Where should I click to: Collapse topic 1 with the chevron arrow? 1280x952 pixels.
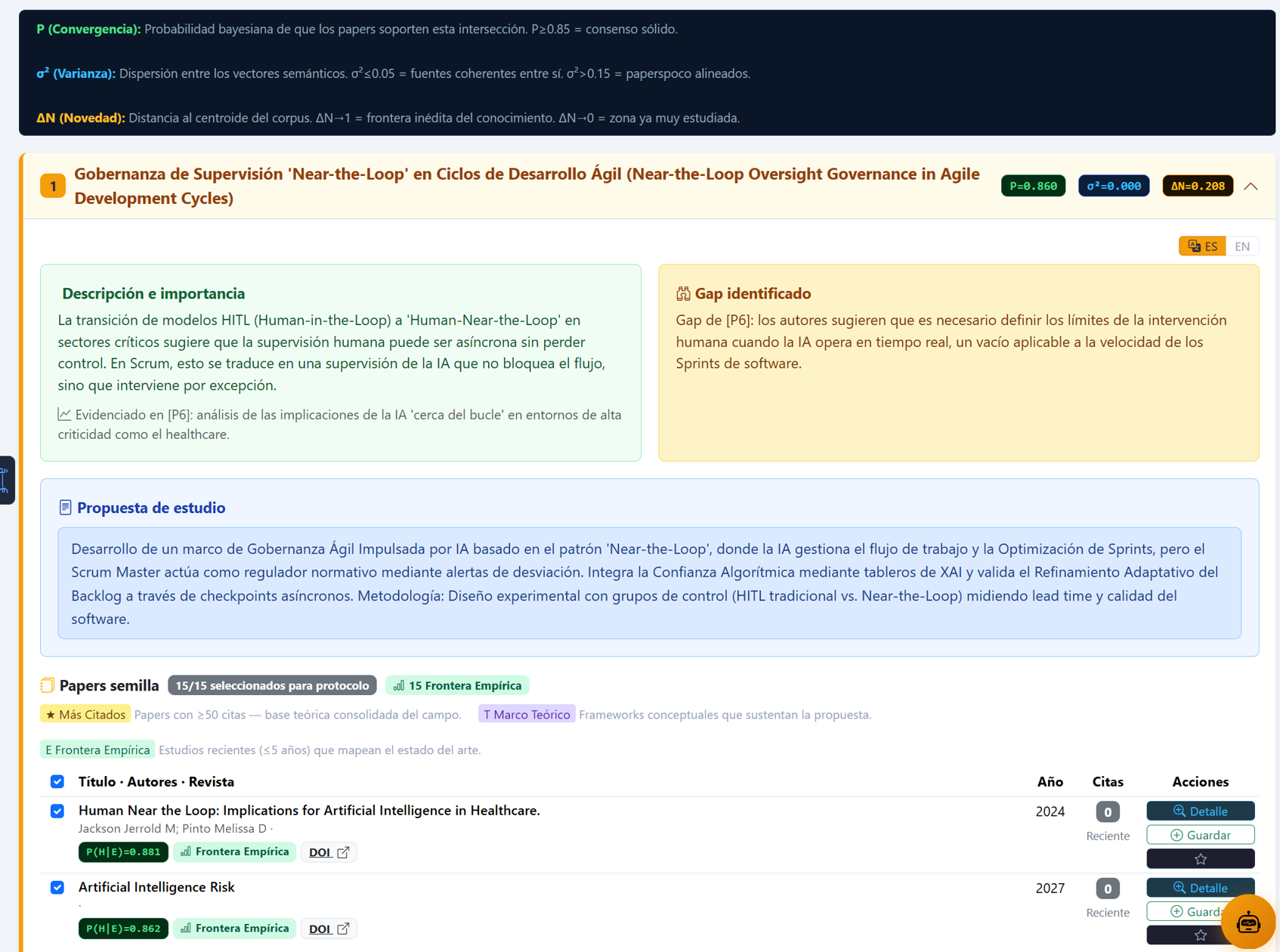(1251, 187)
